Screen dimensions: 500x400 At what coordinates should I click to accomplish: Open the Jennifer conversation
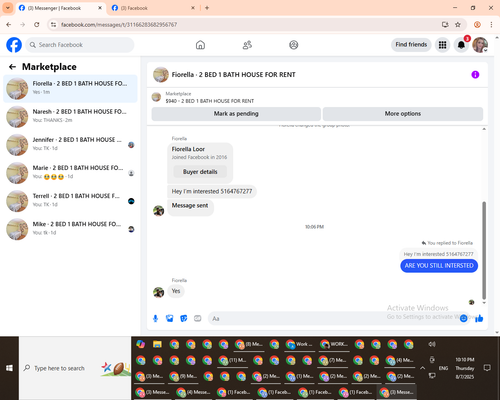(70, 145)
